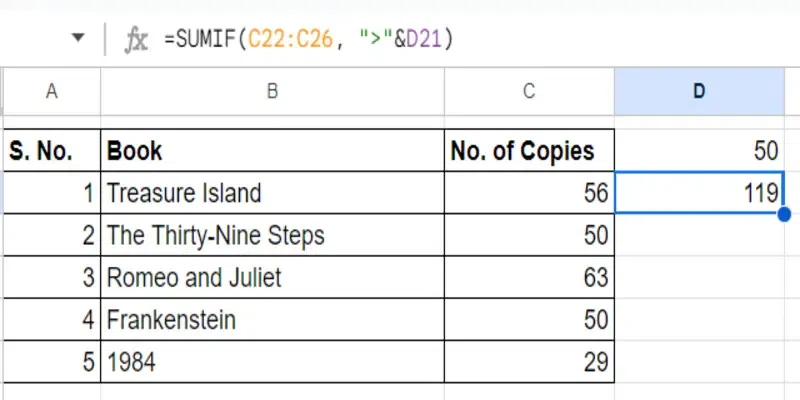Select the 1984 book cell
The height and width of the screenshot is (400, 800).
[x=271, y=362]
